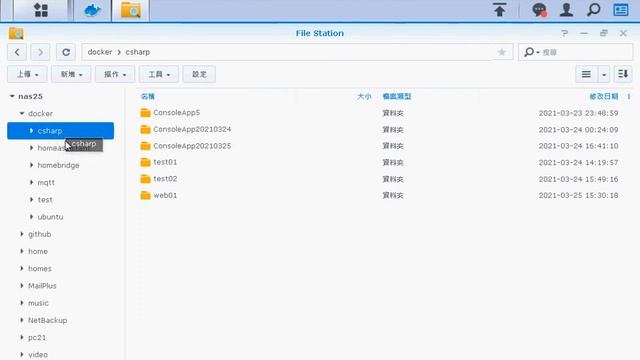Viewport: 640px width, 360px height.
Task: Open the Upload (上傳) dropdown menu
Action: pos(27,74)
